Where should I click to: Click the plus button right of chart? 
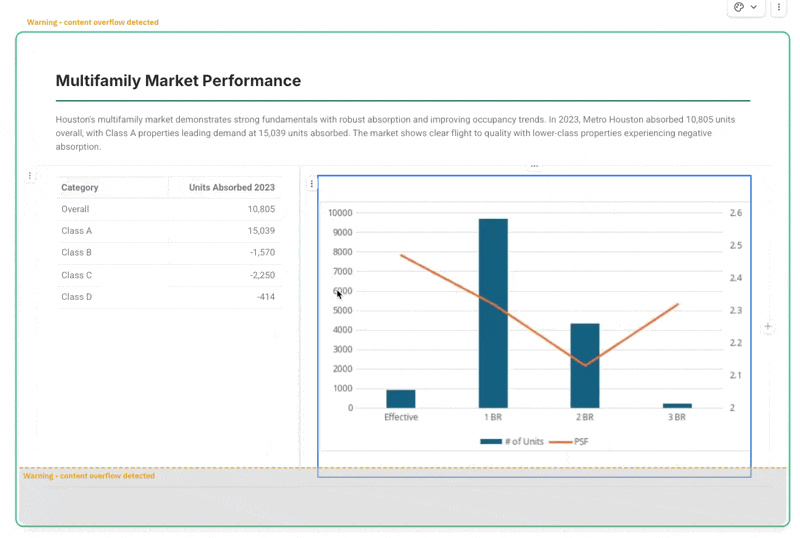tap(768, 326)
